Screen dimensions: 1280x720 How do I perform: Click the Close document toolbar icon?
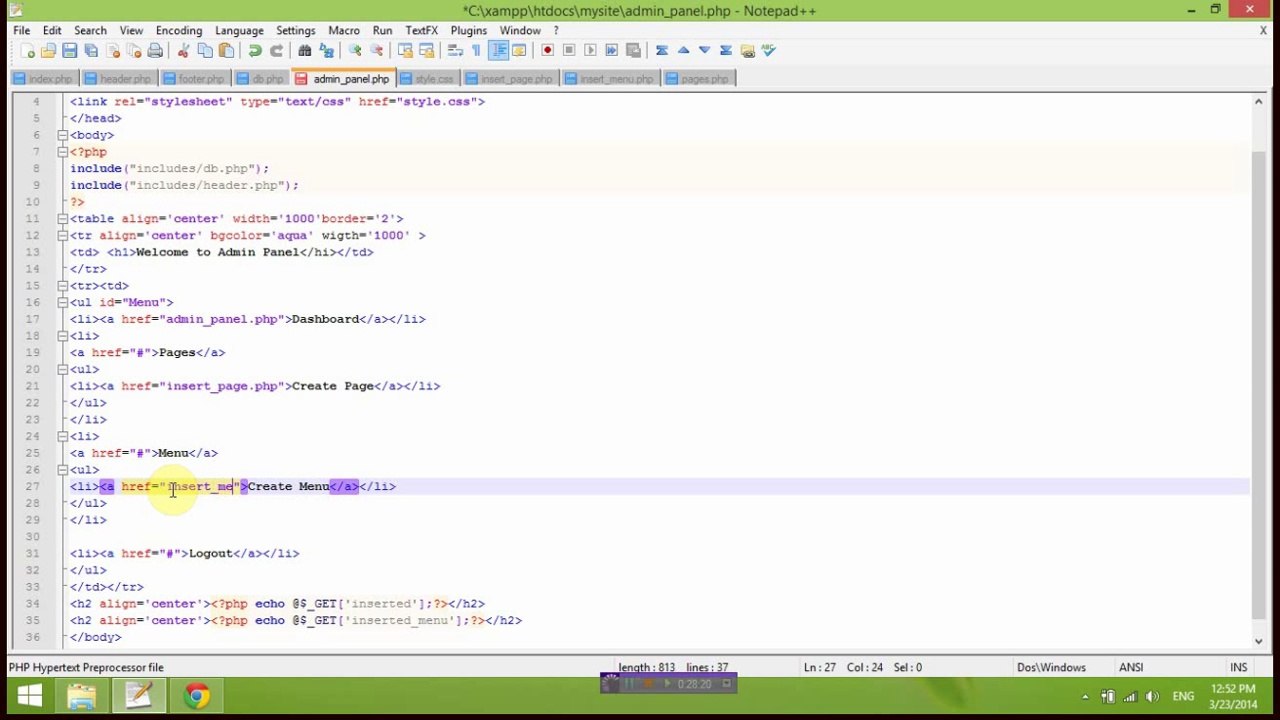[112, 50]
